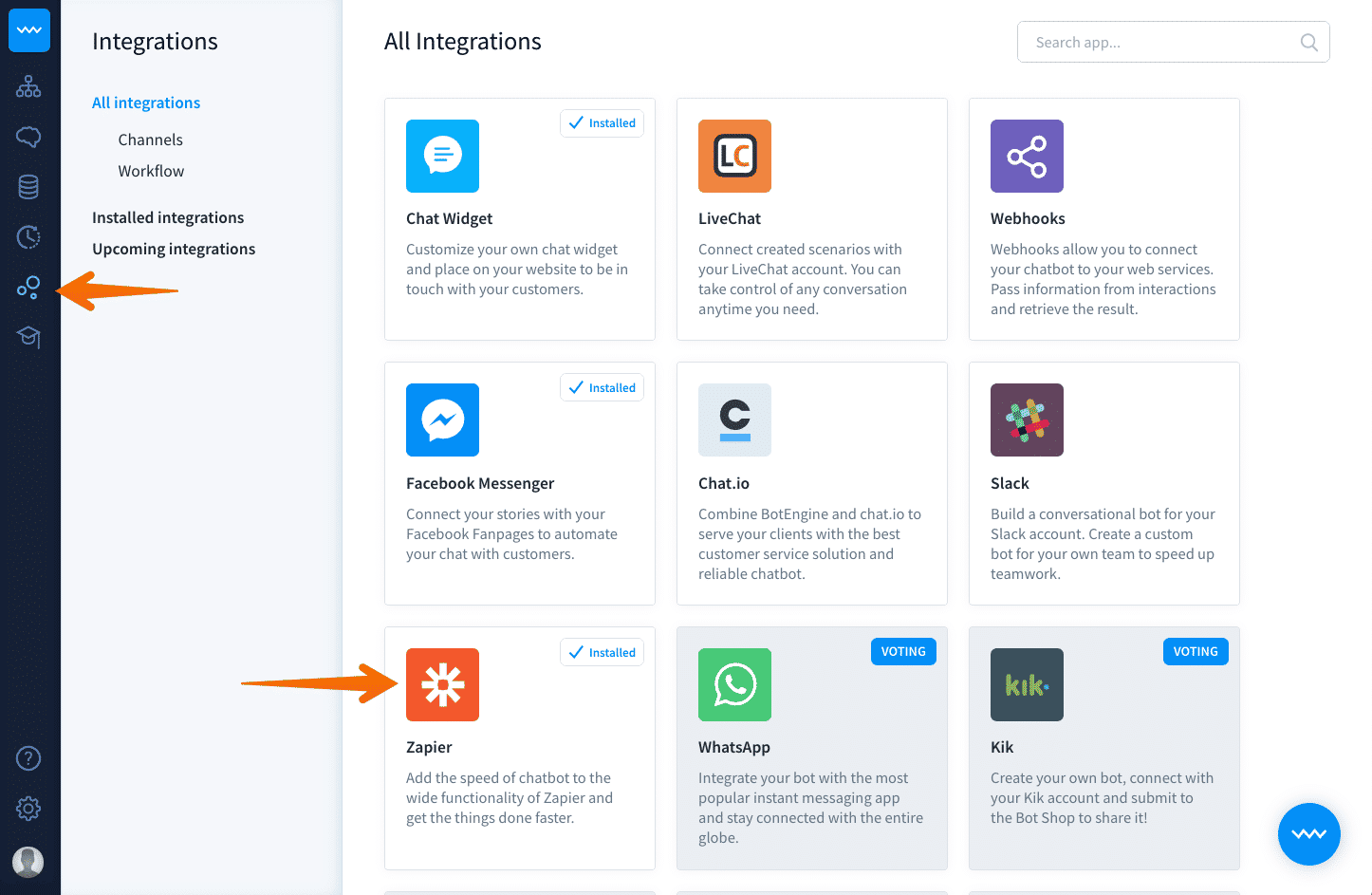Click 'Create your own bot, connect with' description
Image resolution: width=1372 pixels, height=895 pixels.
pos(1103,798)
